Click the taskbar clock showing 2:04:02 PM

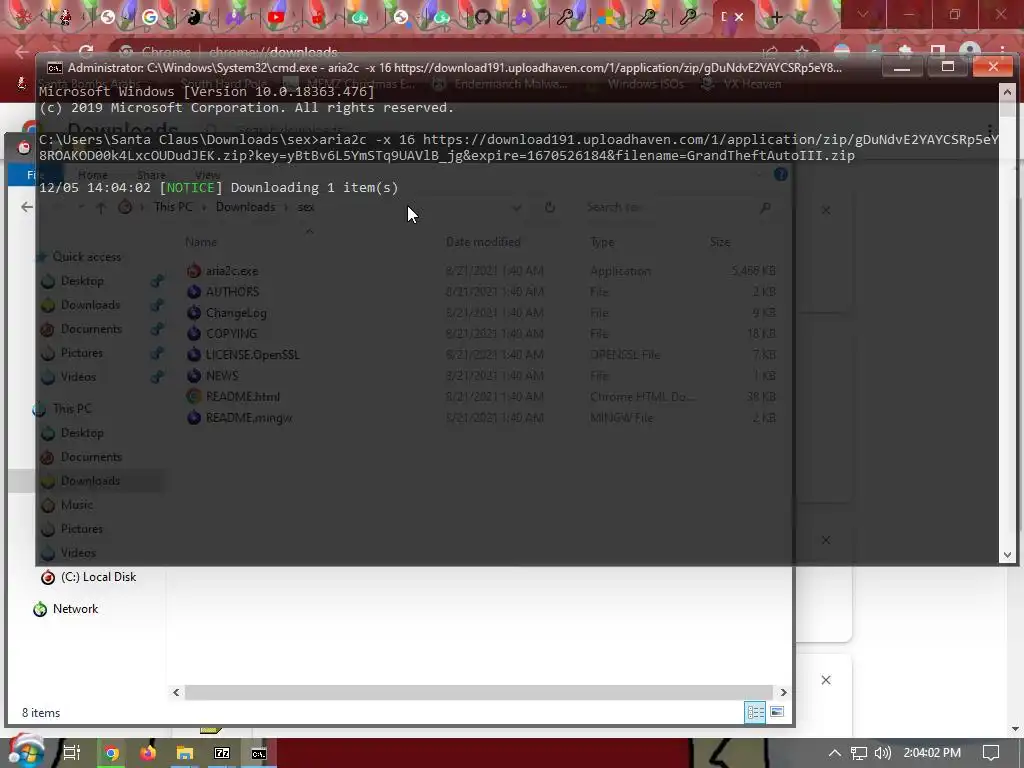tap(932, 753)
